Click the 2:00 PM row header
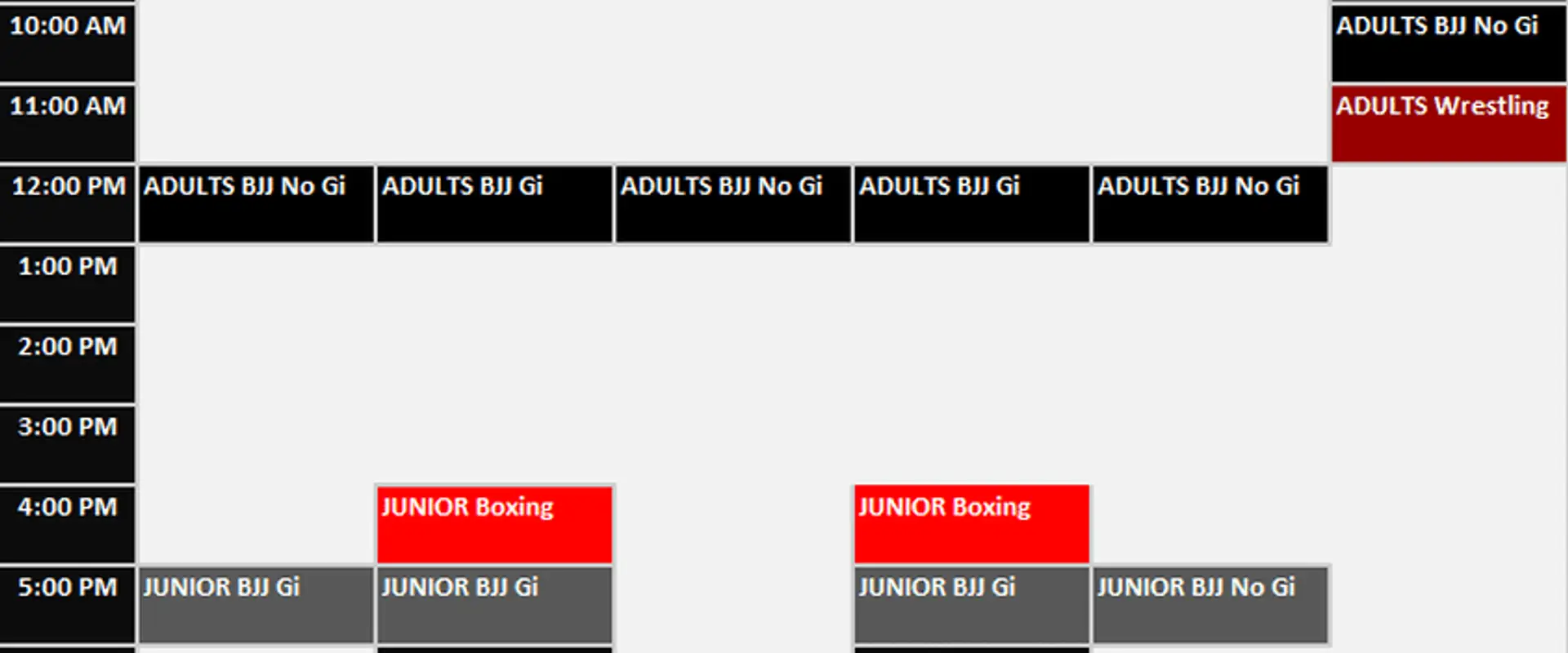1568x653 pixels. [x=68, y=362]
